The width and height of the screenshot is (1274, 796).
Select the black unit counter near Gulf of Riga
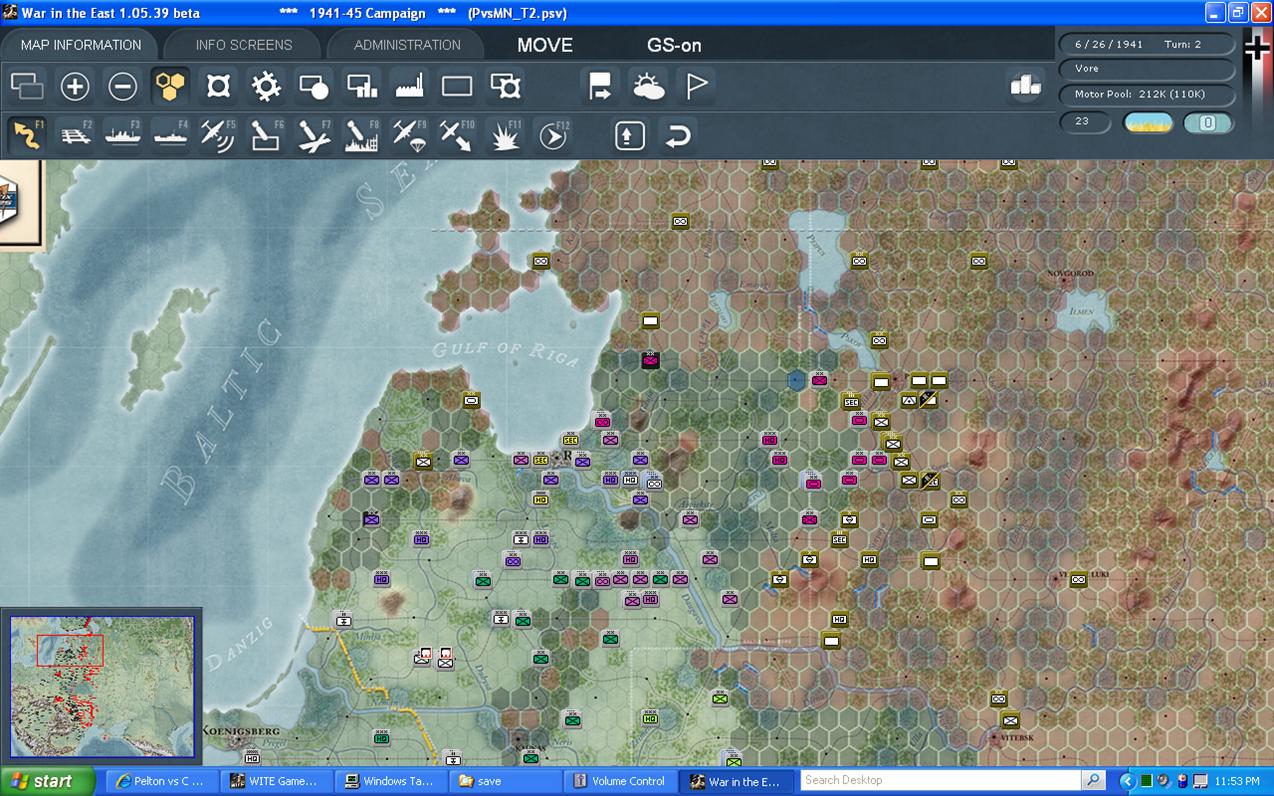tap(650, 360)
